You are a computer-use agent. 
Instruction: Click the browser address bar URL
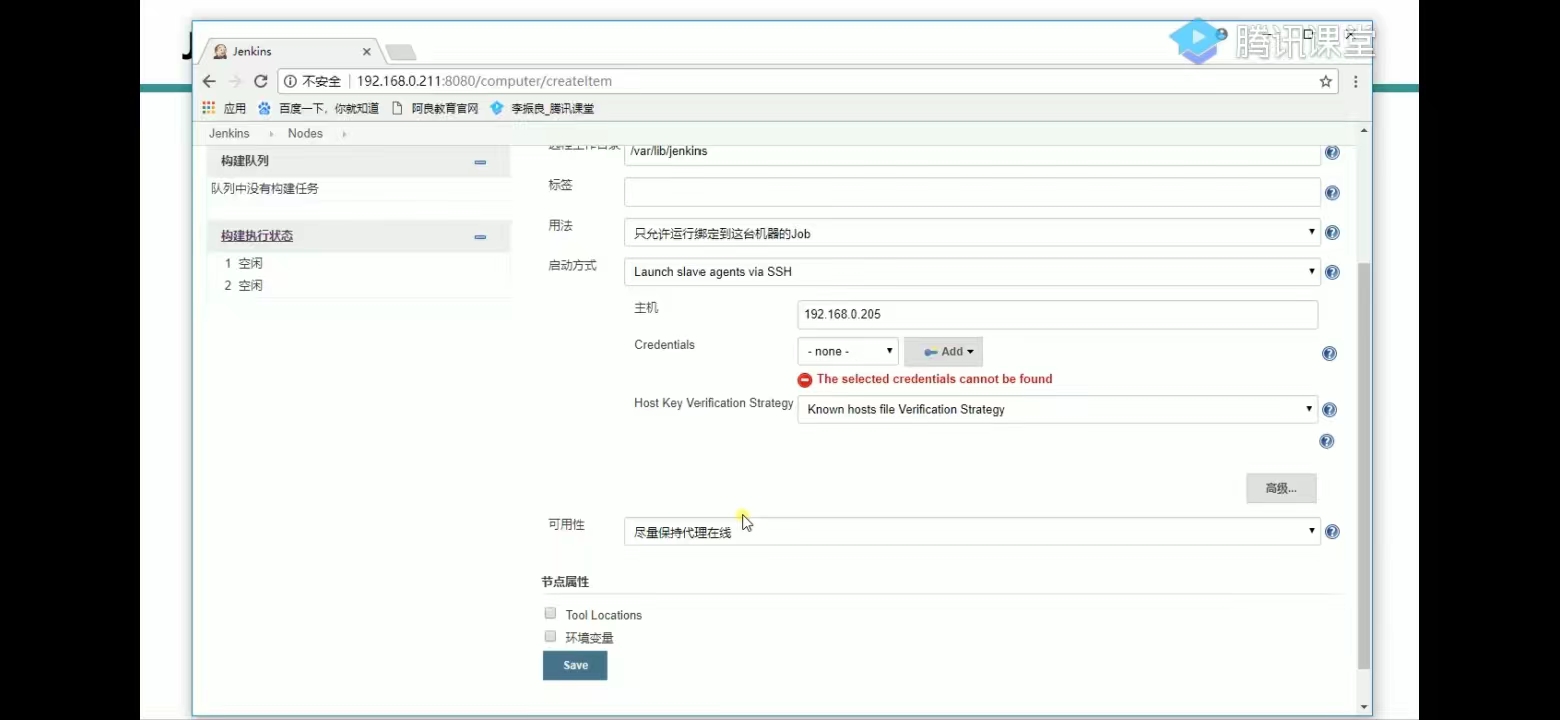pyautogui.click(x=484, y=81)
